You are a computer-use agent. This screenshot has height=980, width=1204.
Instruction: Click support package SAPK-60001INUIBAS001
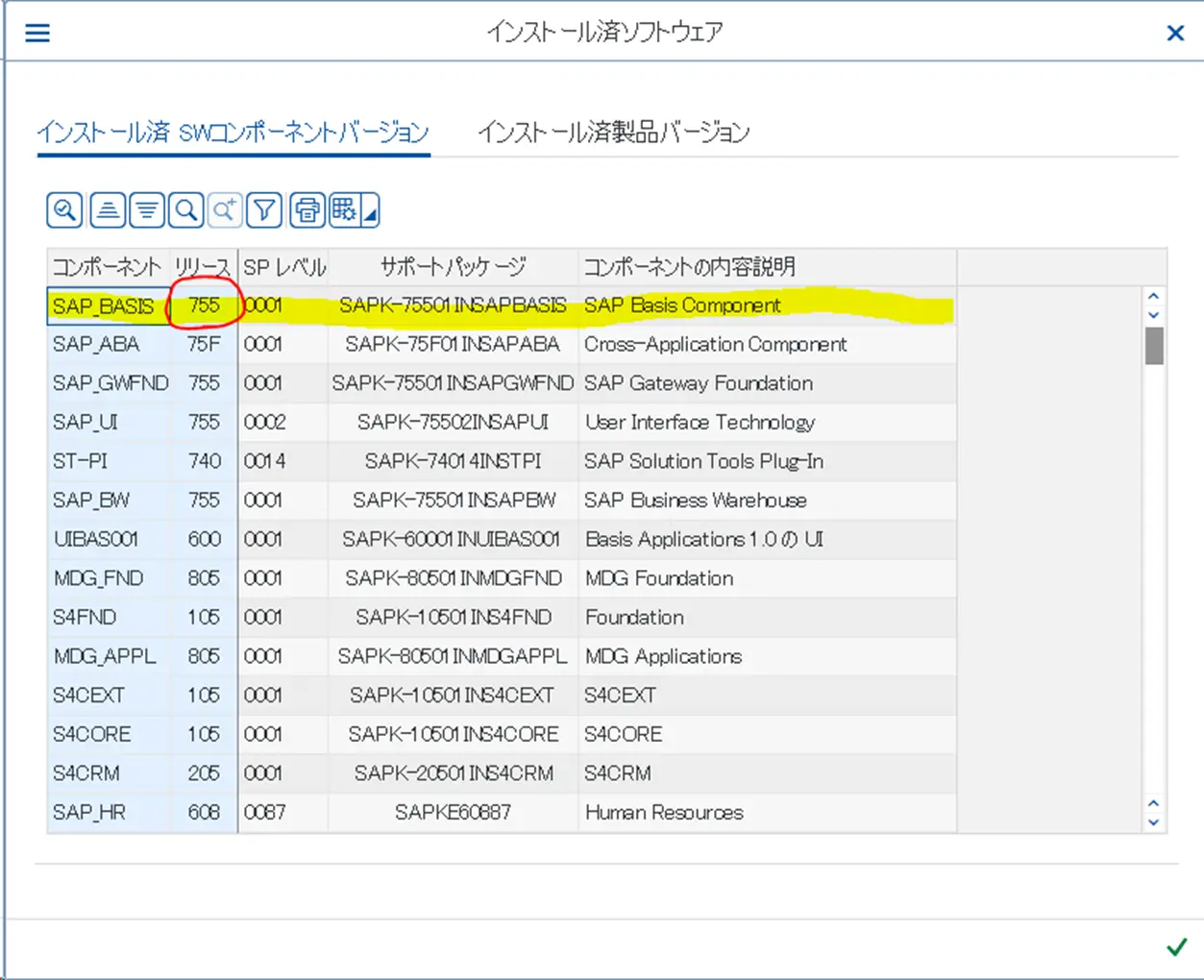tap(454, 539)
